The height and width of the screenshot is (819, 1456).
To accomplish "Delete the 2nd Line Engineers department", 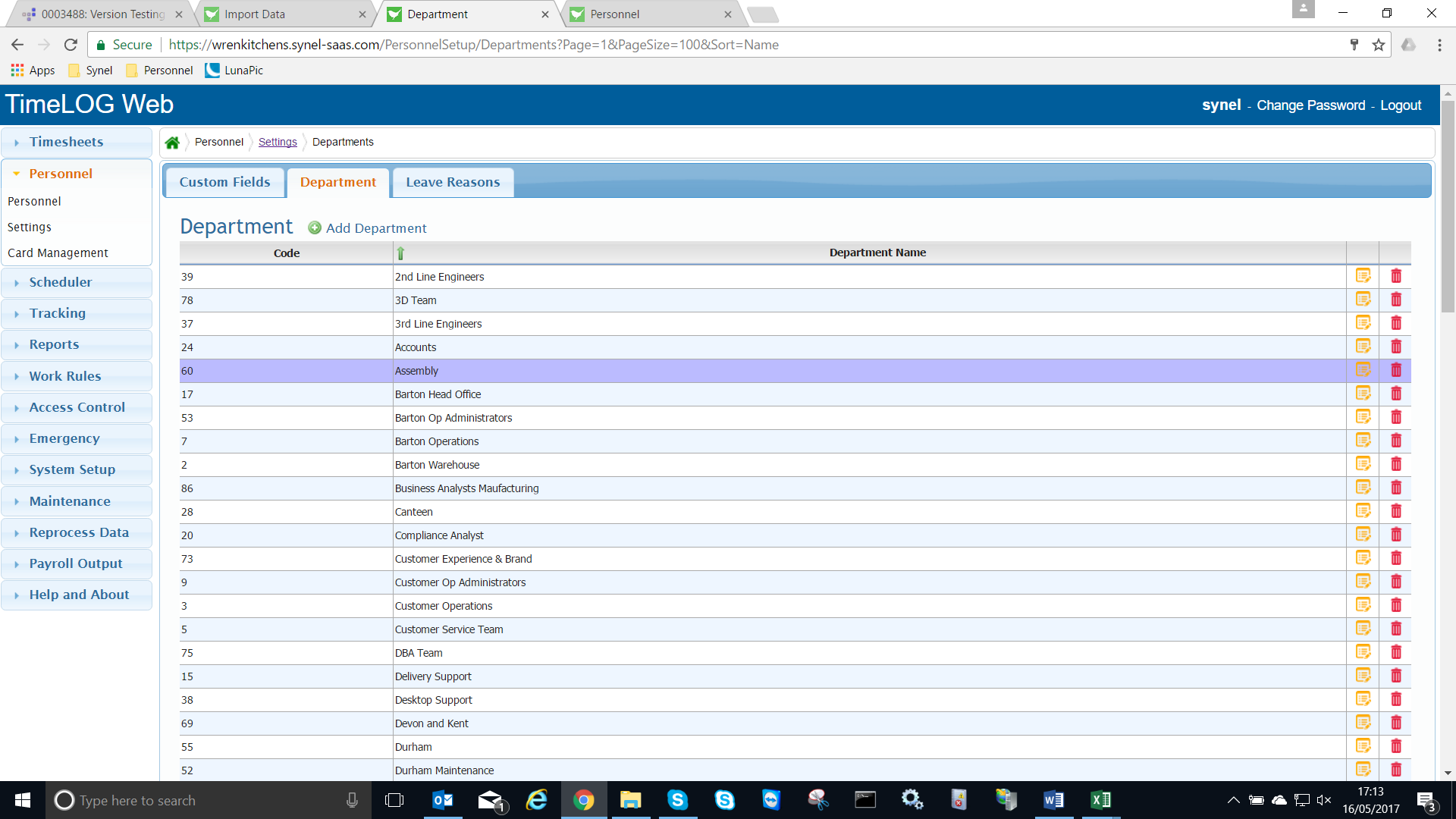I will (x=1396, y=276).
